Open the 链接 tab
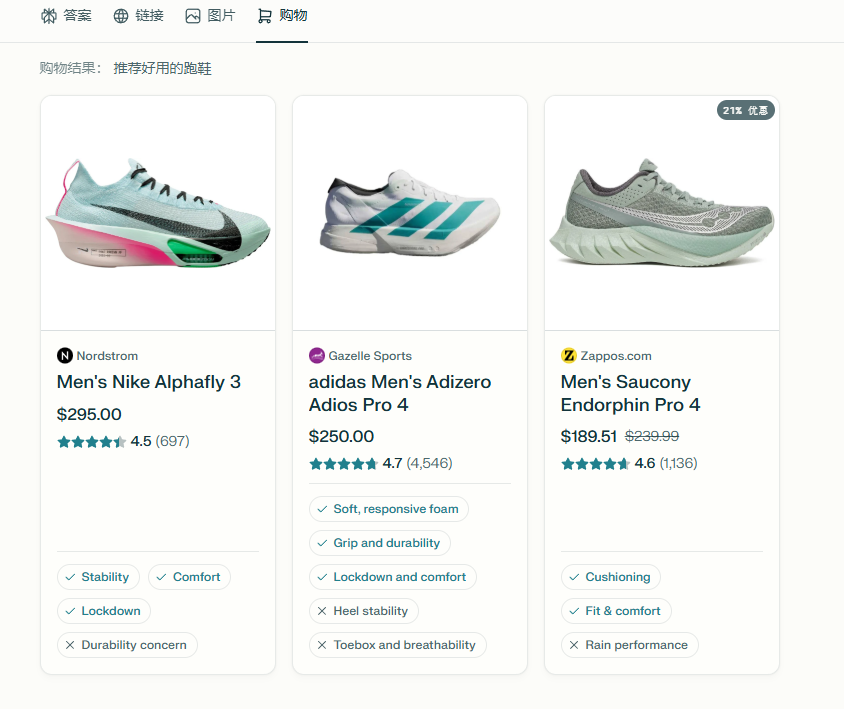 pos(138,16)
